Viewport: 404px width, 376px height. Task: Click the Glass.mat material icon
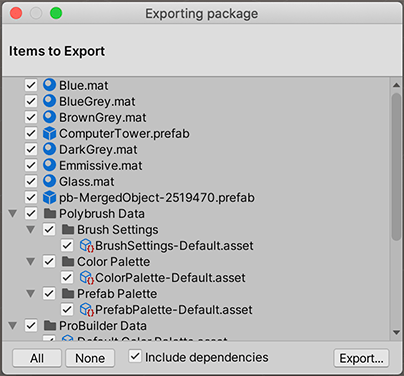49,181
